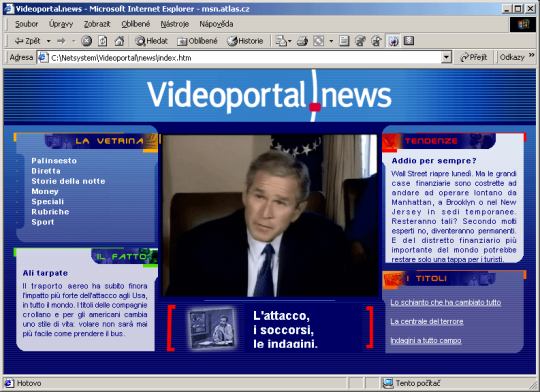The width and height of the screenshot is (540, 392).
Task: Click the Odkazy links toolbar label
Action: point(512,58)
